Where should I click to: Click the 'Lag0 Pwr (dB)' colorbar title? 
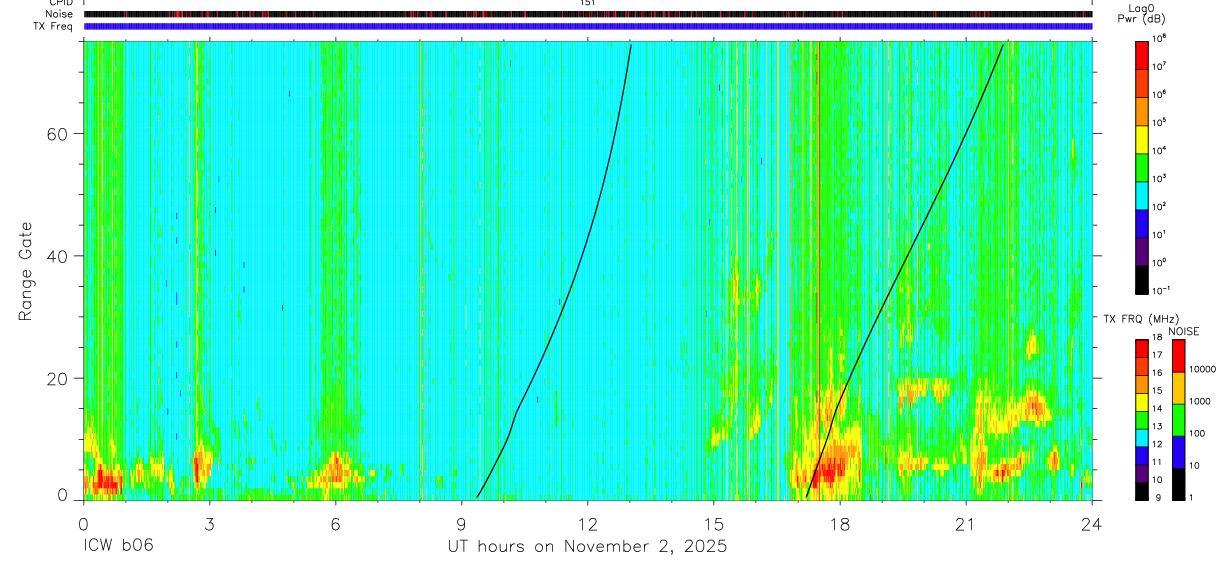tap(1141, 13)
